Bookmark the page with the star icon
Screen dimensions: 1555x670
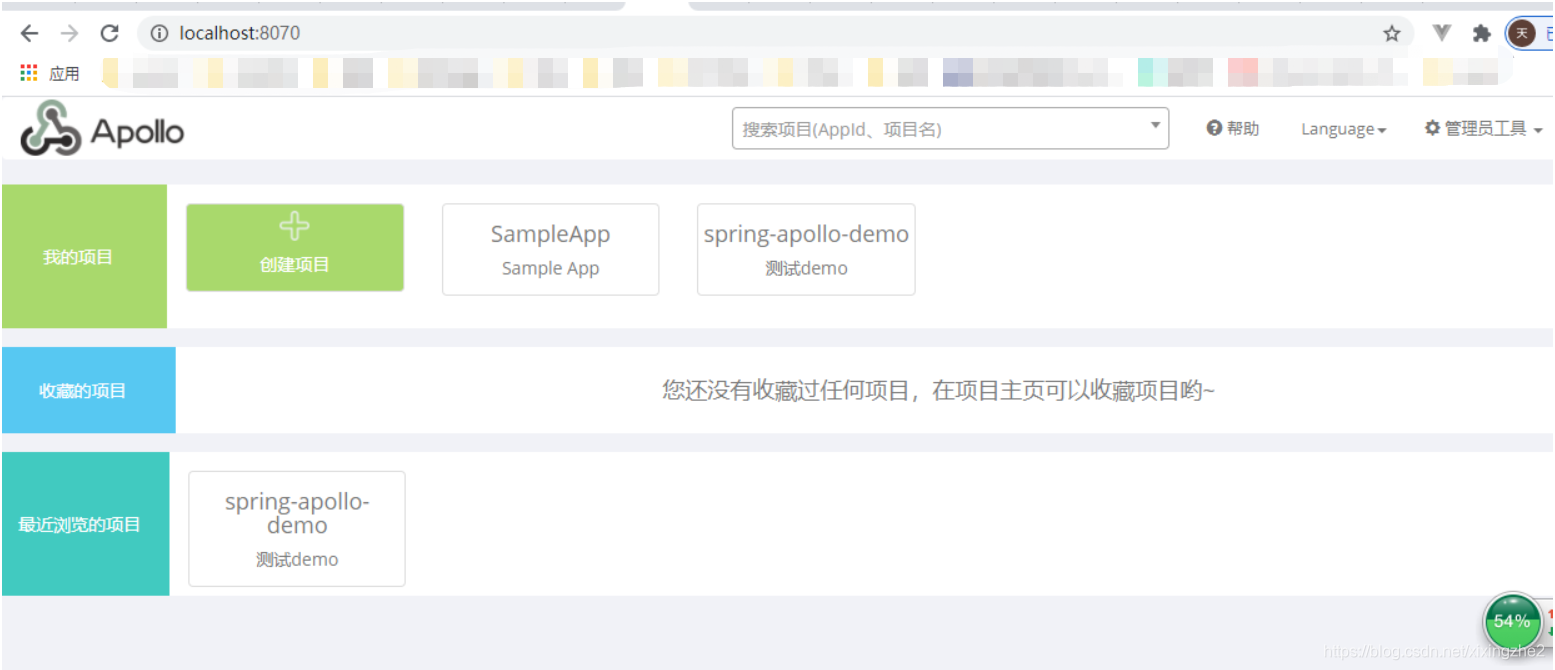(1391, 32)
